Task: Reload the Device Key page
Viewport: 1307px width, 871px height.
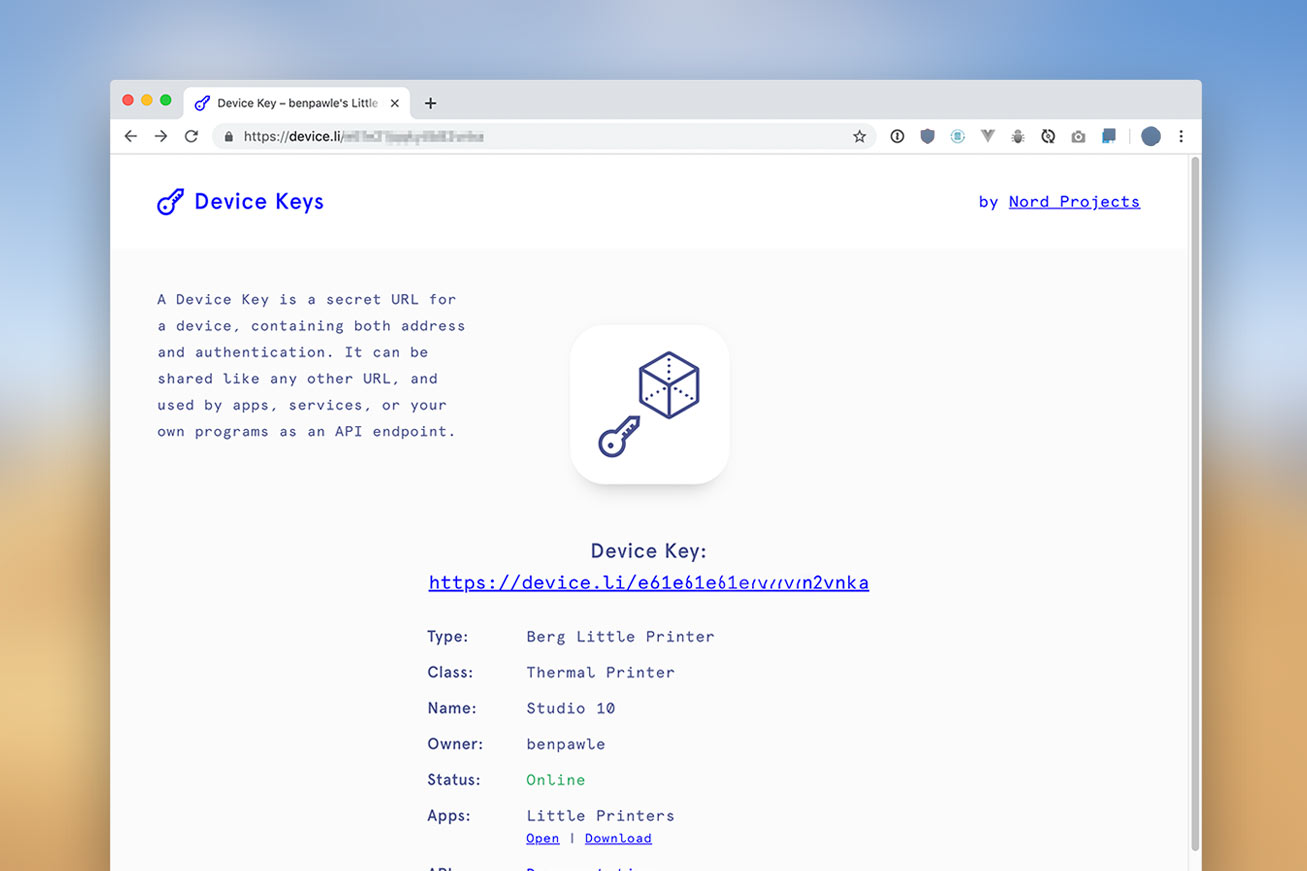Action: pos(191,136)
